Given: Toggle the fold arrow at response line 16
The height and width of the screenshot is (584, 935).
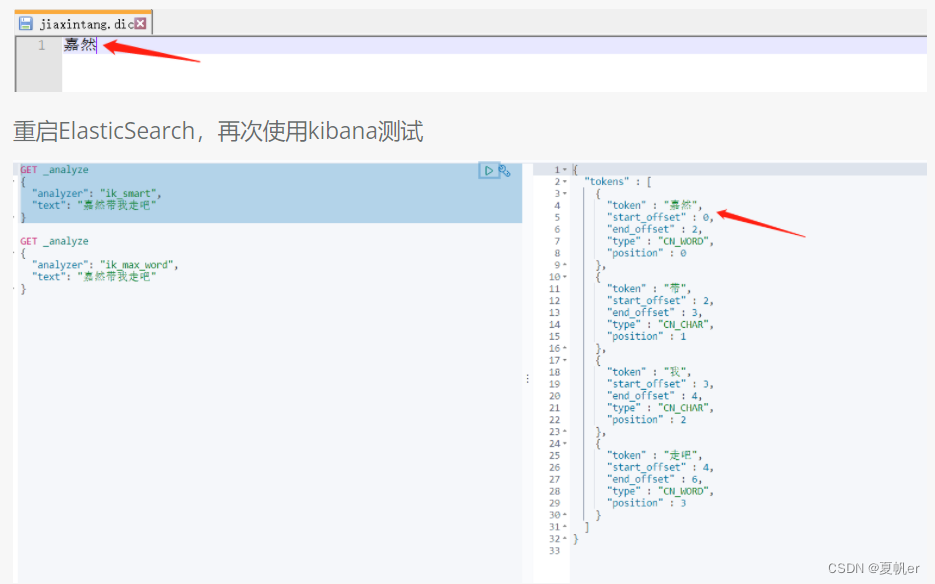Looking at the screenshot, I should (565, 348).
